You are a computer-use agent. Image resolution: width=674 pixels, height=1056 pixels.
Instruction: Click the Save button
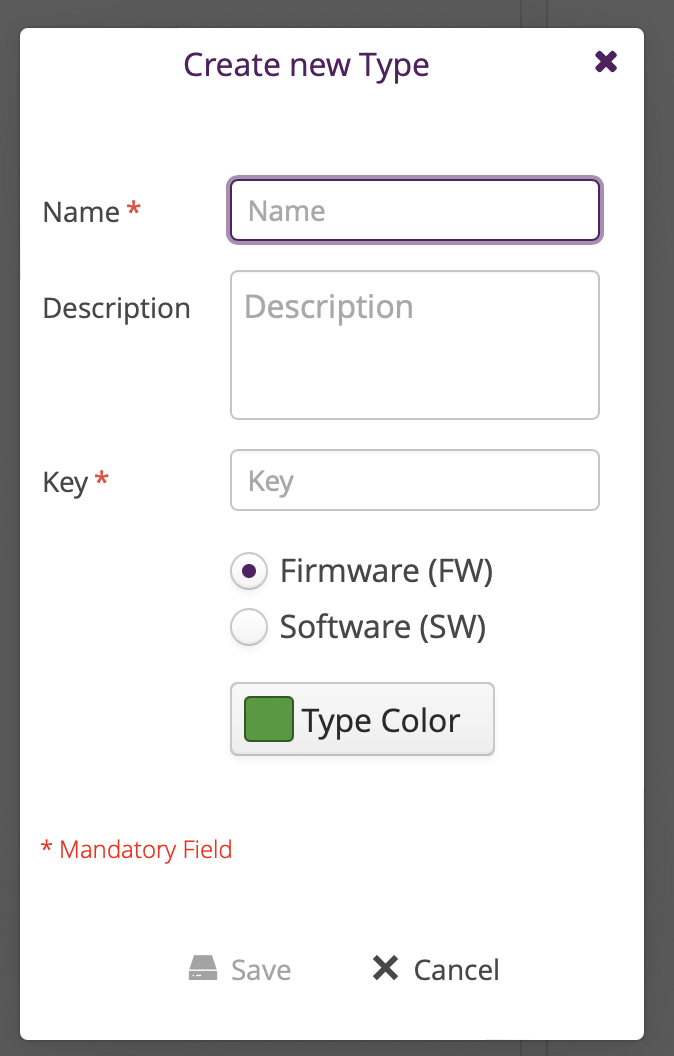pos(240,967)
